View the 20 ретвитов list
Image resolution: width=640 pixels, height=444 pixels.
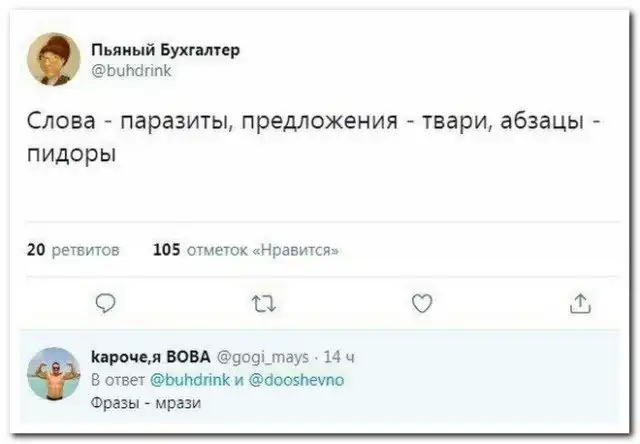click(72, 250)
